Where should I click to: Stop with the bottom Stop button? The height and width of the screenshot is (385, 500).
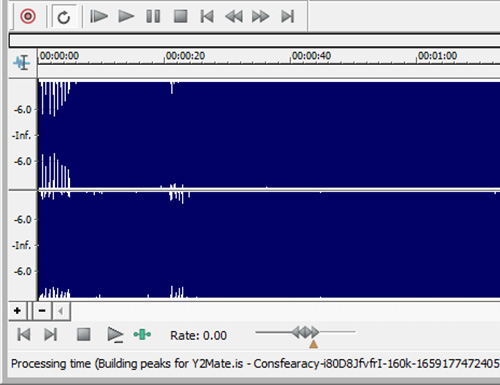(x=83, y=334)
